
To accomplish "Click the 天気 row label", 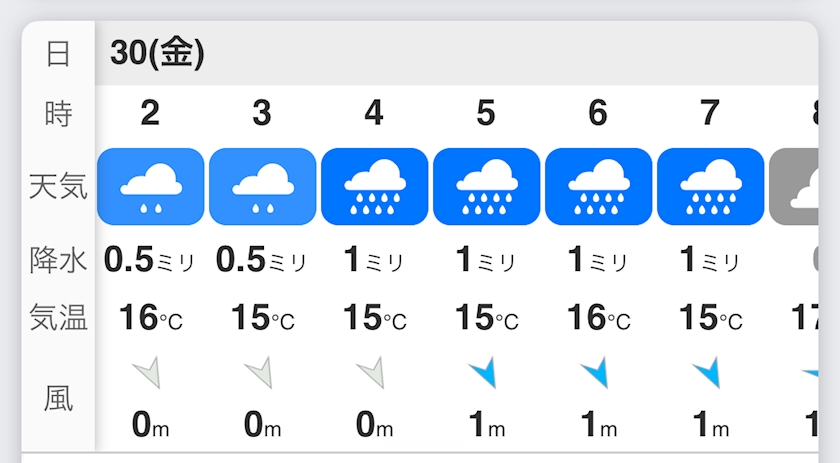I will (58, 186).
